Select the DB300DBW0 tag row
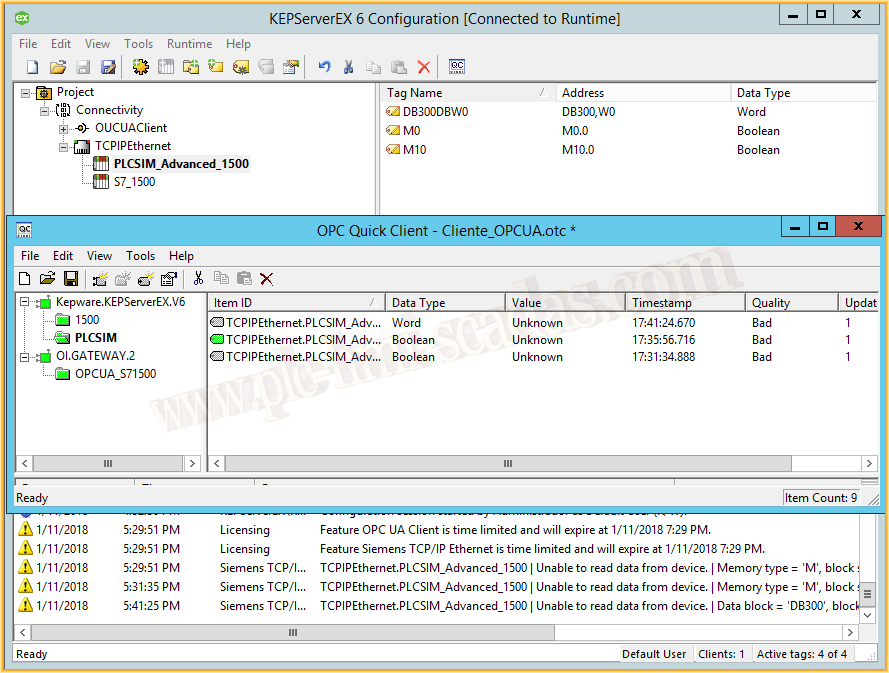Viewport: 889px width, 673px height. [435, 112]
